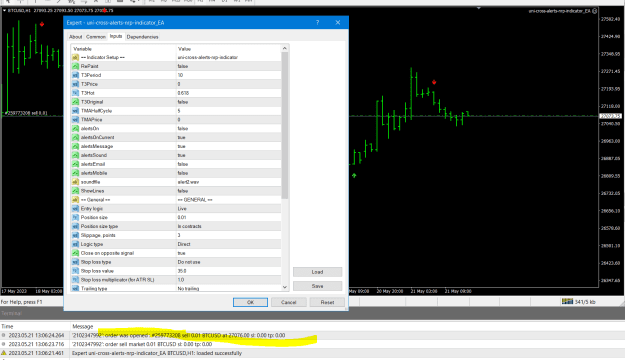Click the icon next to alertsSound
The height and width of the screenshot is (360, 625).
click(75, 155)
